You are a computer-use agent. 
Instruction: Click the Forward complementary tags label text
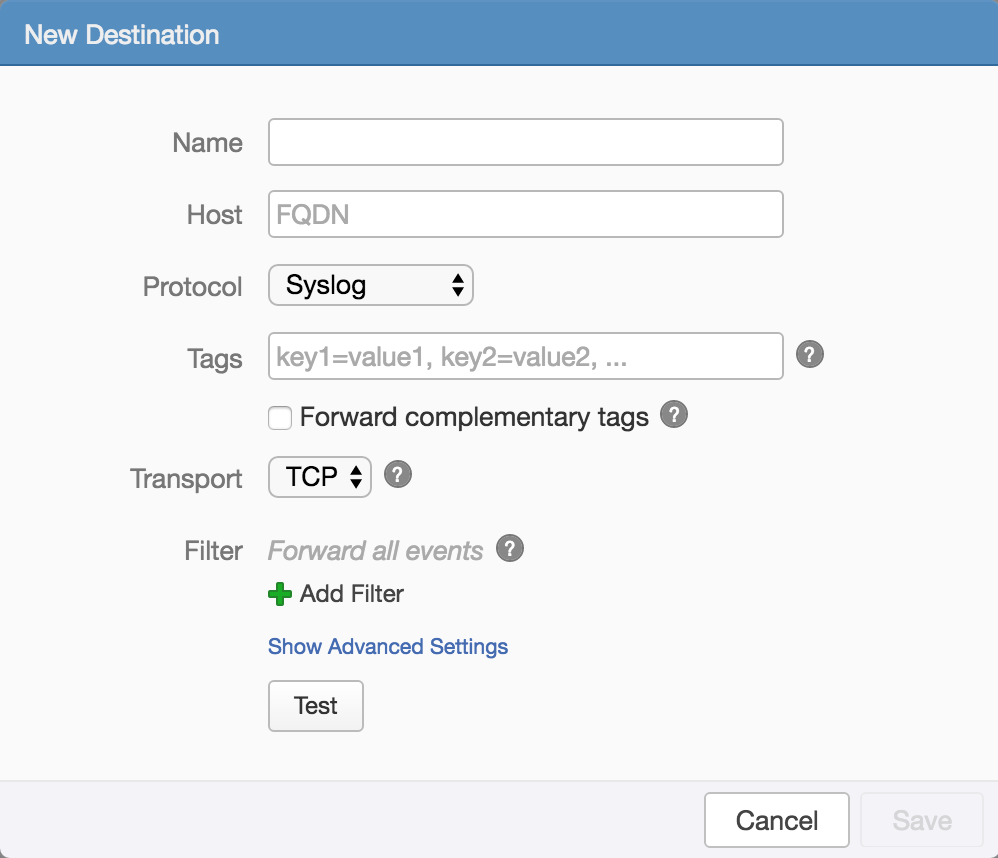tap(474, 417)
